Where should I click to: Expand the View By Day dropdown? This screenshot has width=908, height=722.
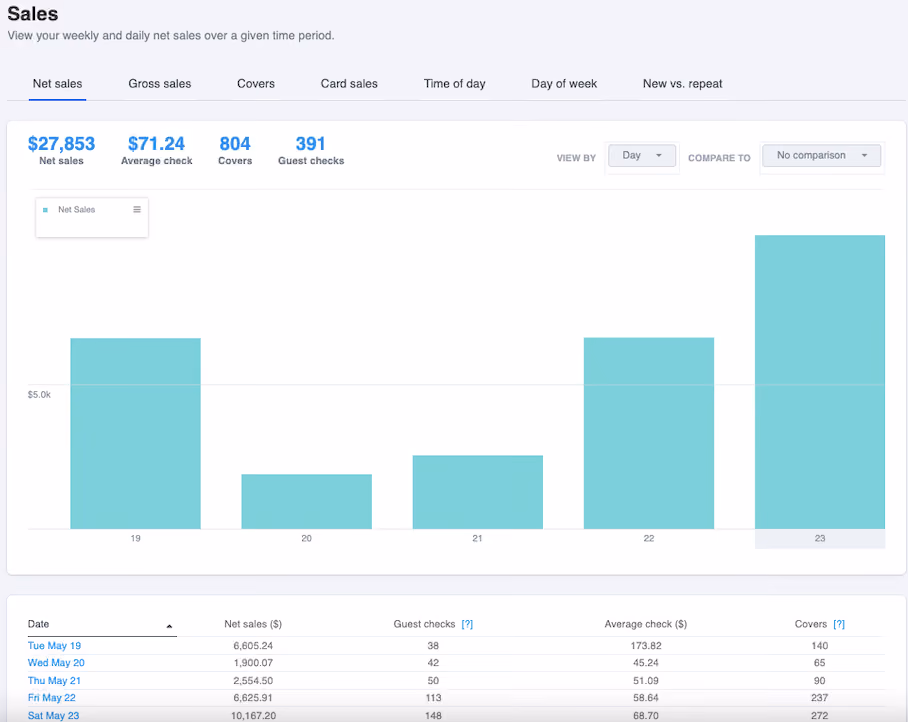click(x=642, y=156)
